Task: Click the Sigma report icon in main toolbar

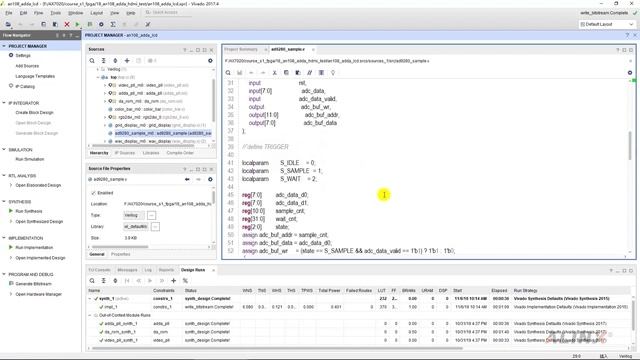Action: coord(113,24)
